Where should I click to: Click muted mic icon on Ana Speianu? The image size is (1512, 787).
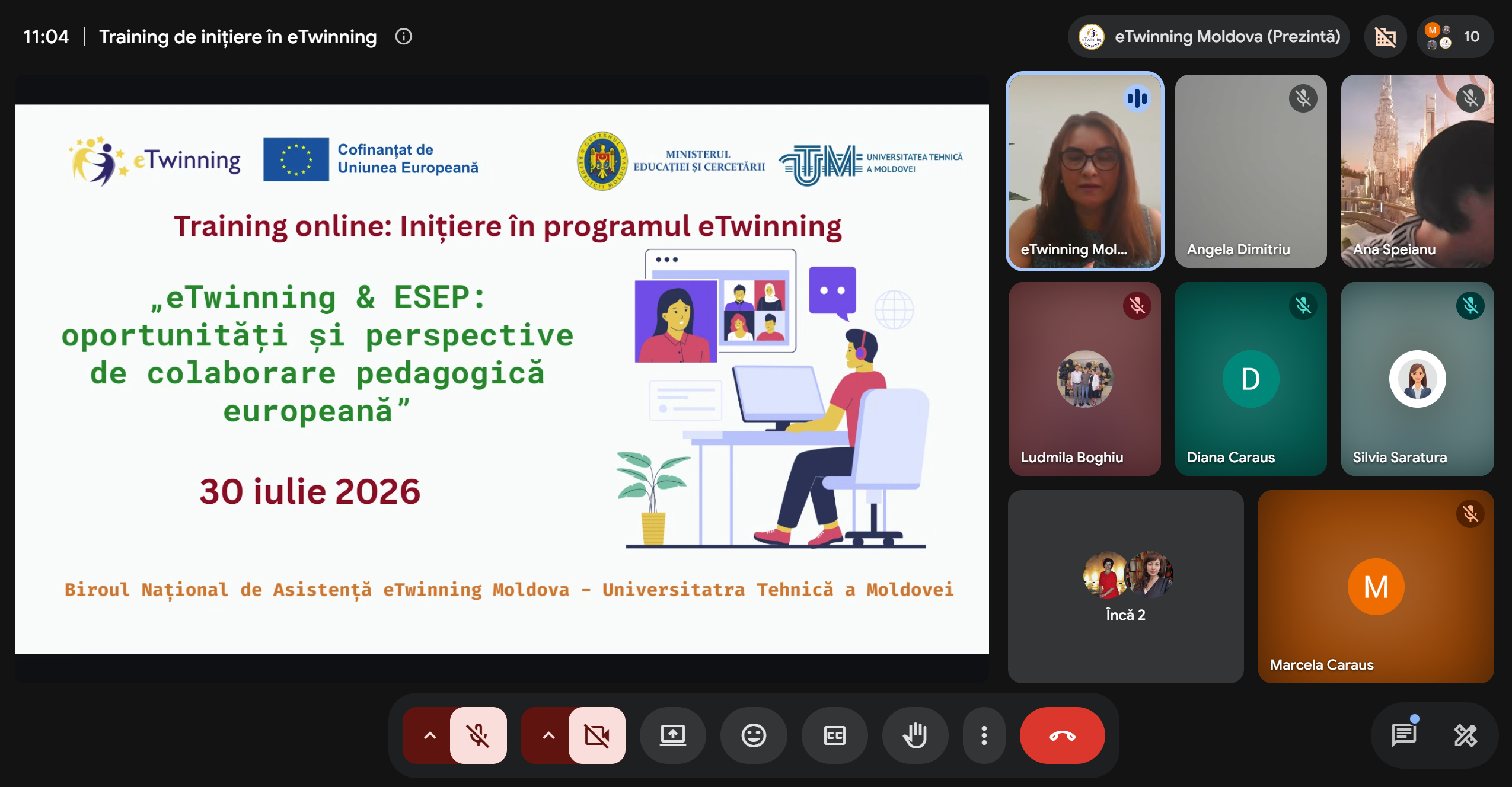pyautogui.click(x=1470, y=98)
